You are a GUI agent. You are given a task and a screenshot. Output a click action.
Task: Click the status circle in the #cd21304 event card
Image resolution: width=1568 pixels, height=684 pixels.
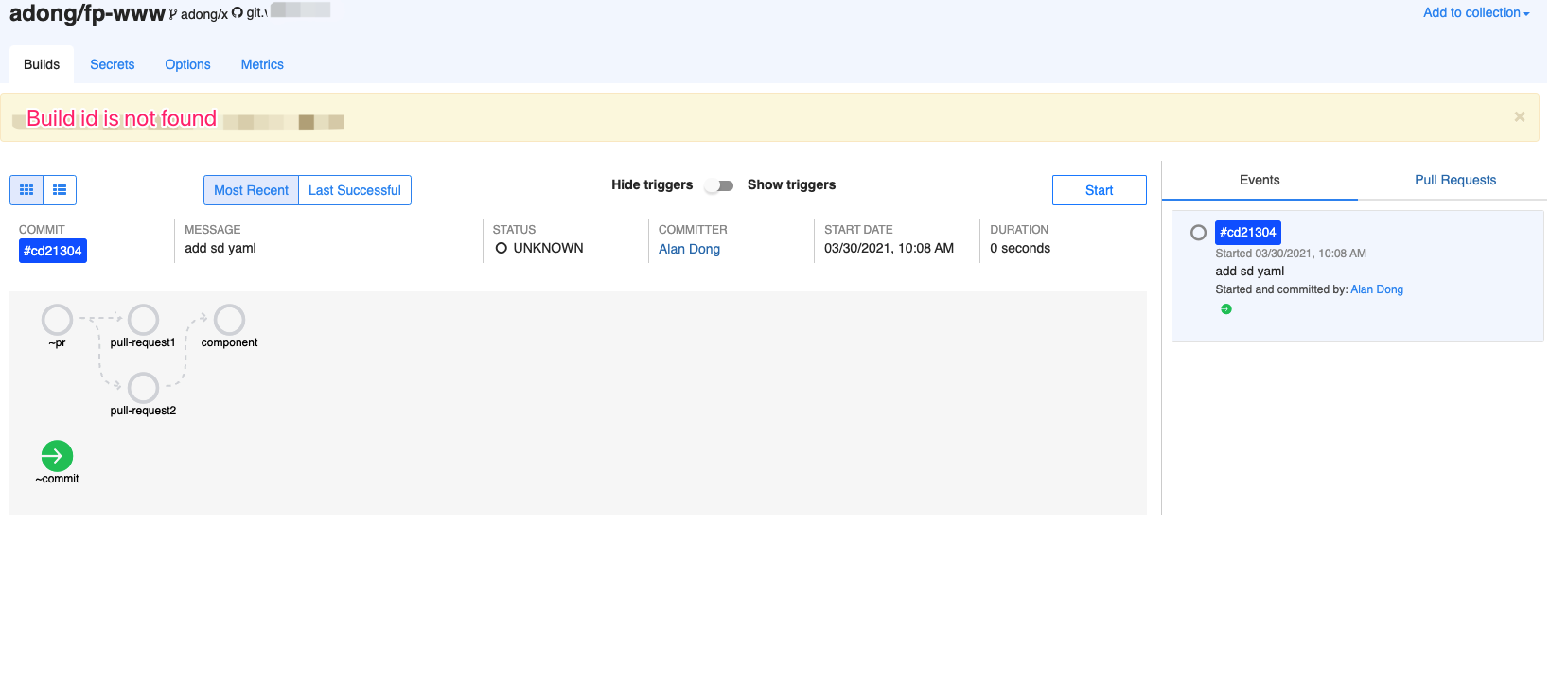coord(1198,233)
